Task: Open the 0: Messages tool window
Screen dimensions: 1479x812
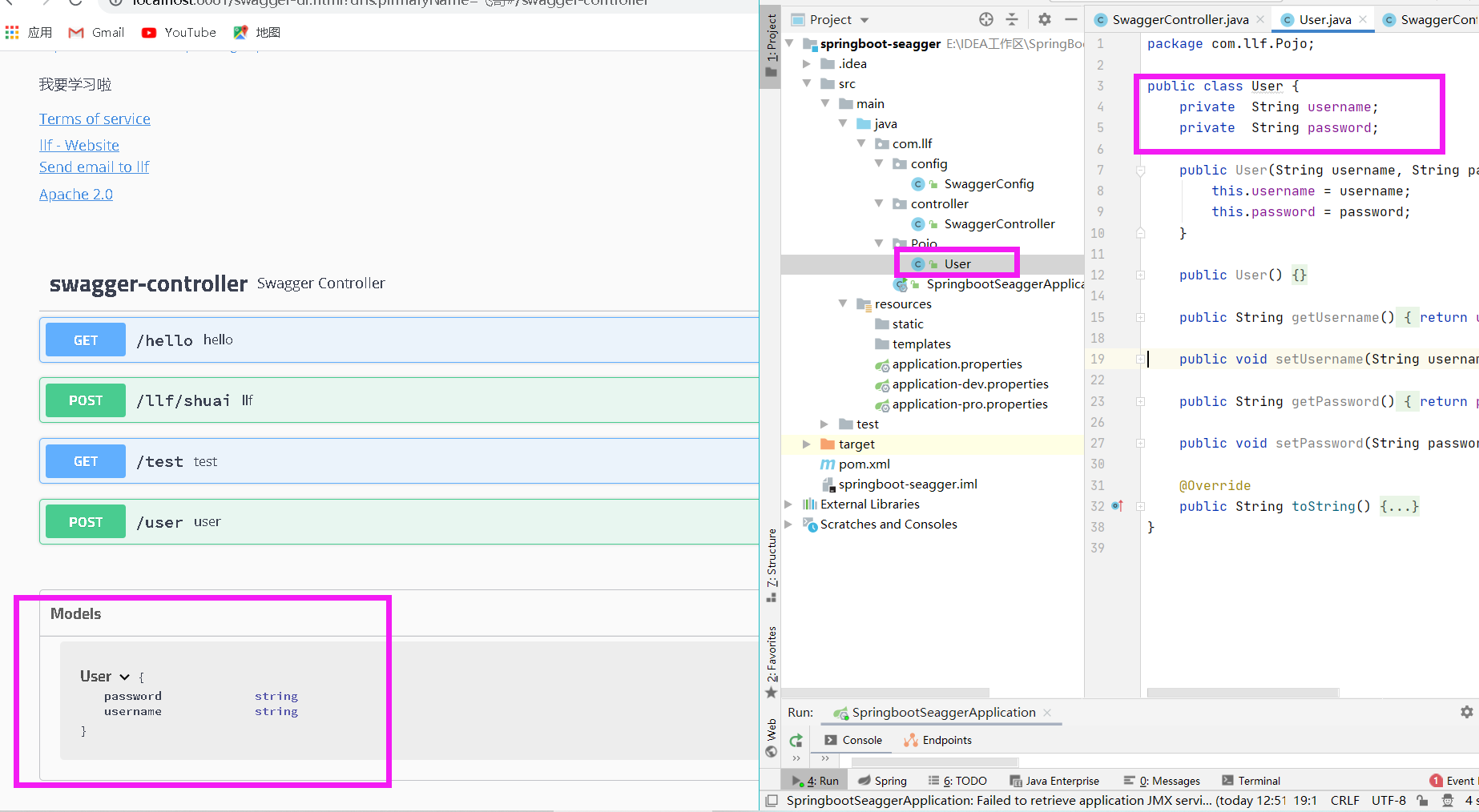Action: pos(1162,781)
